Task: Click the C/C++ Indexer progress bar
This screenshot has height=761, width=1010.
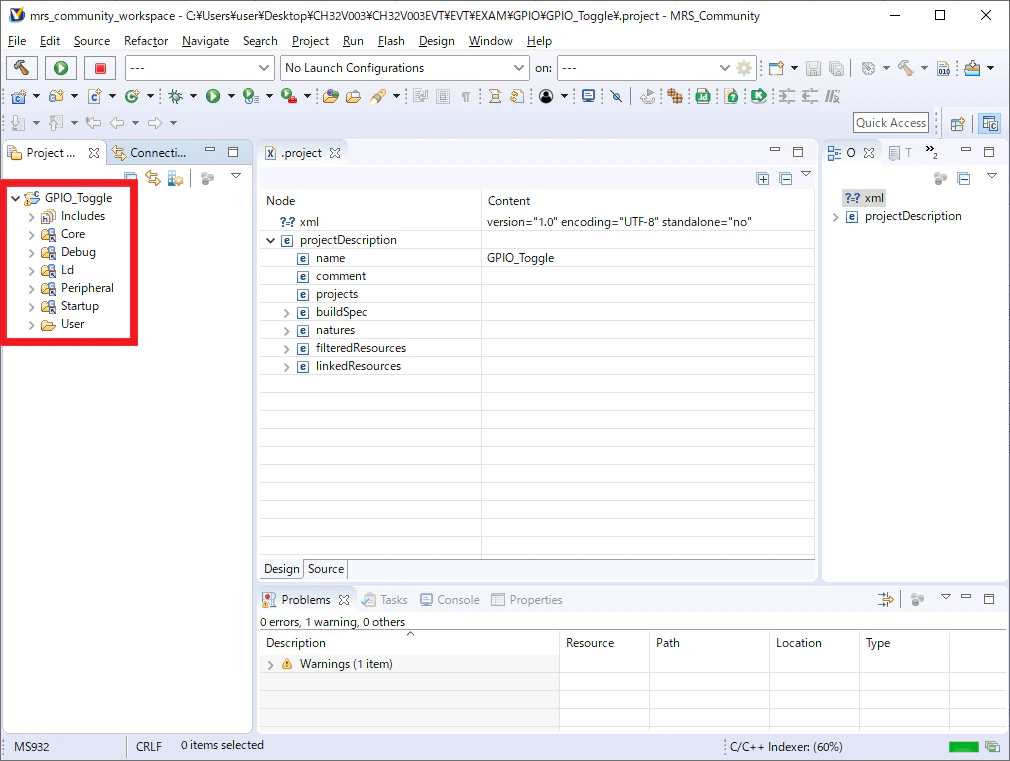Action: [964, 747]
